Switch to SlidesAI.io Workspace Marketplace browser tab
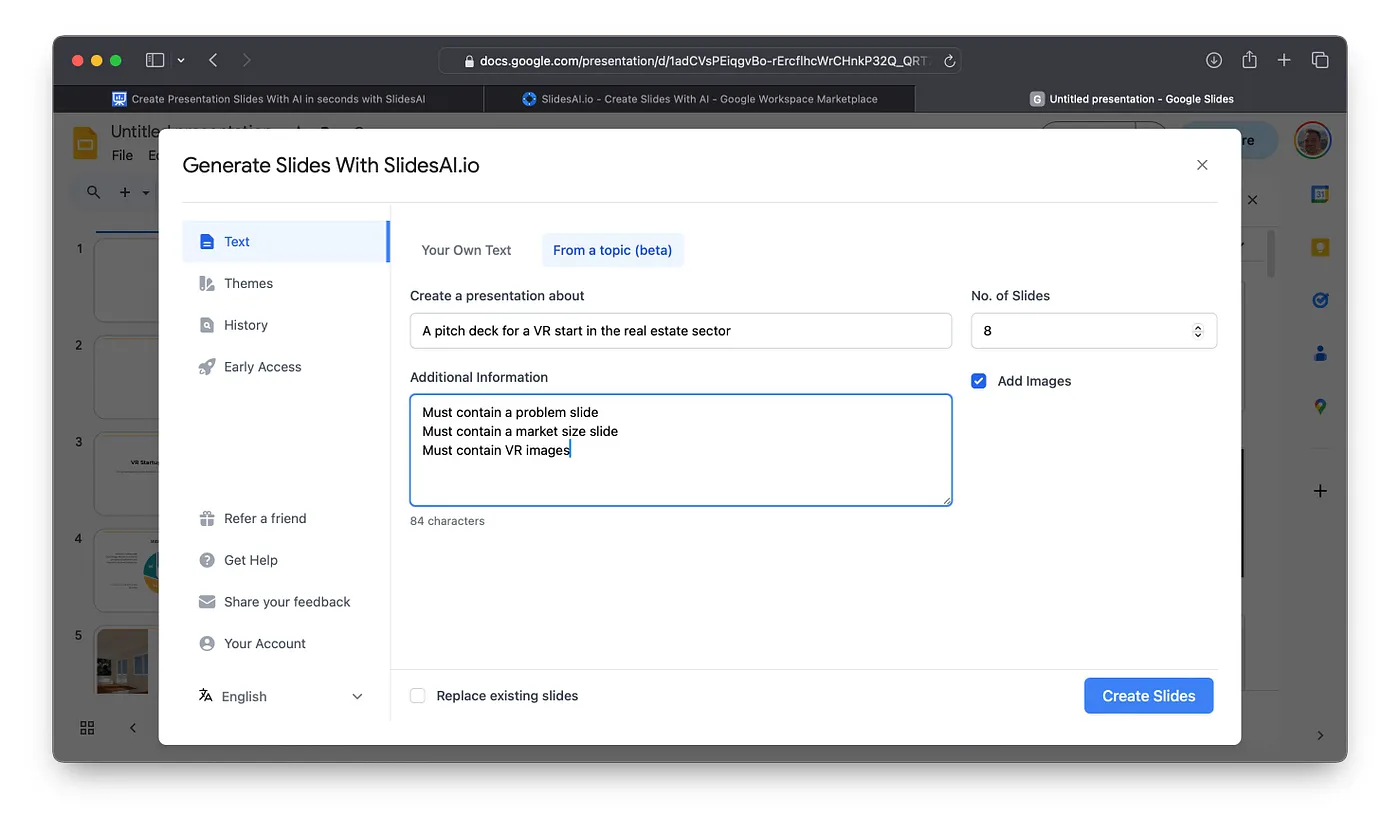1400x832 pixels. click(699, 99)
